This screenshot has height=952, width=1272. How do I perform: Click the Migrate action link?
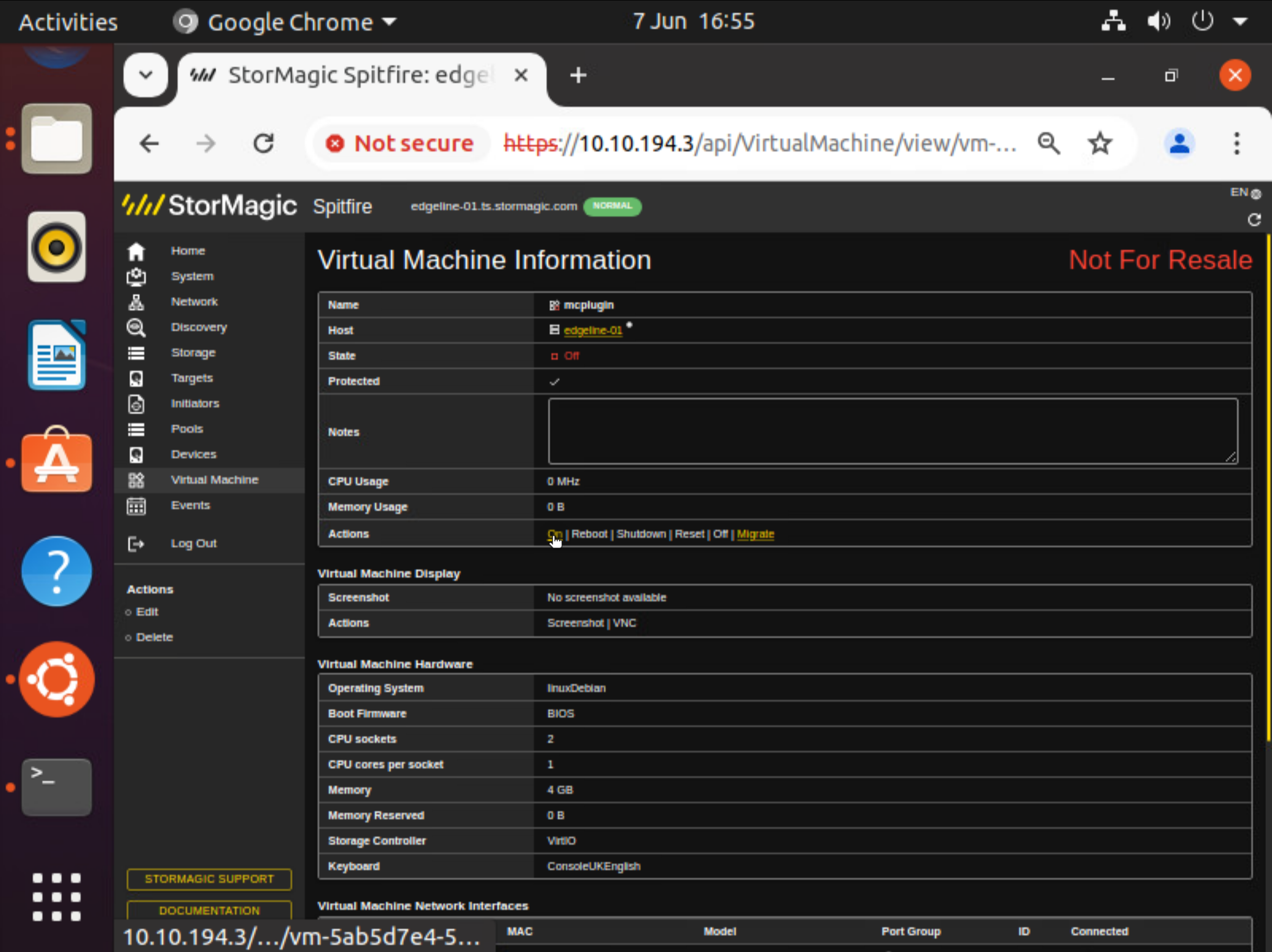[756, 534]
